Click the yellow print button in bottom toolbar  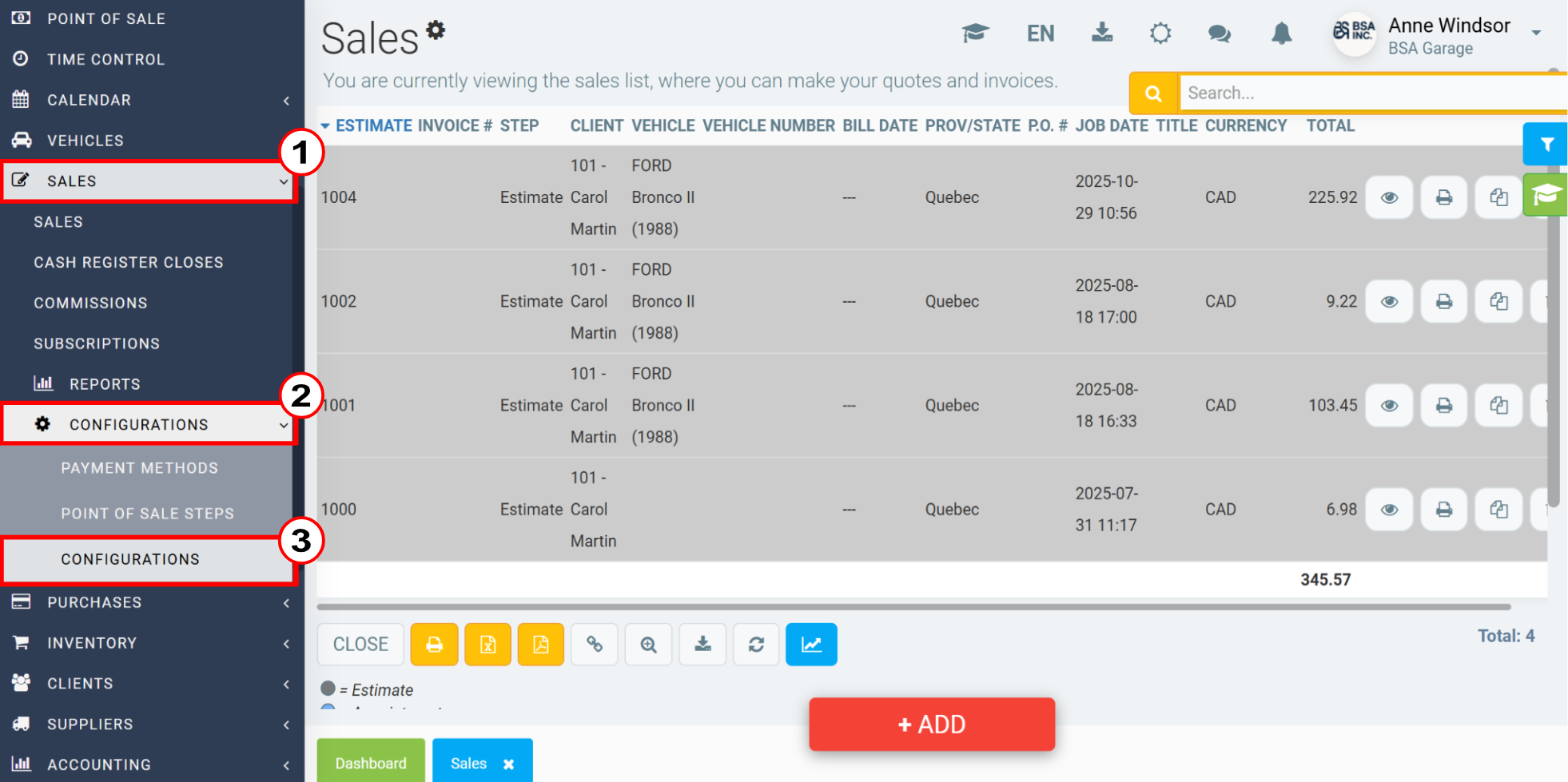pyautogui.click(x=434, y=644)
